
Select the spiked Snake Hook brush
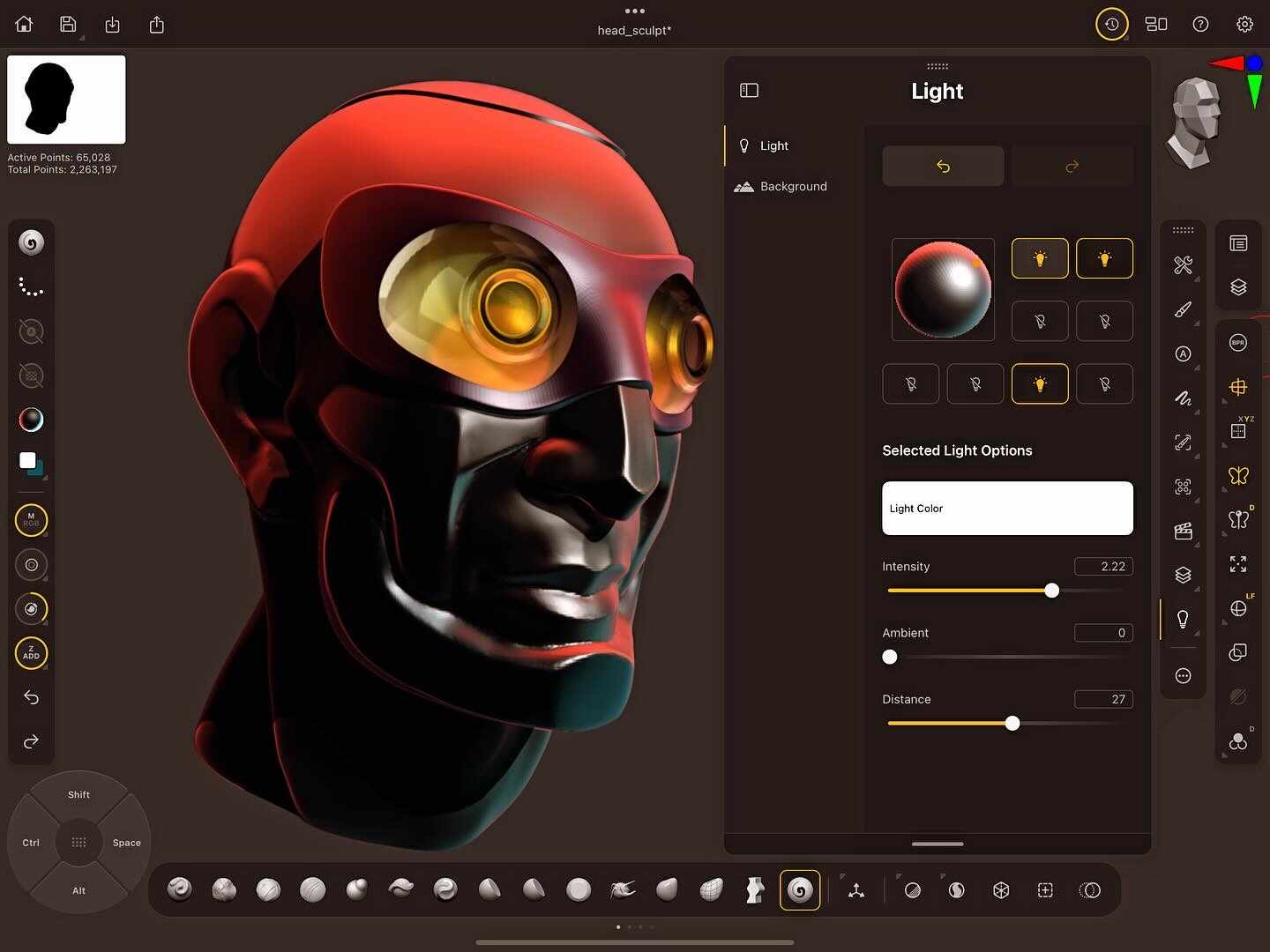pos(623,890)
